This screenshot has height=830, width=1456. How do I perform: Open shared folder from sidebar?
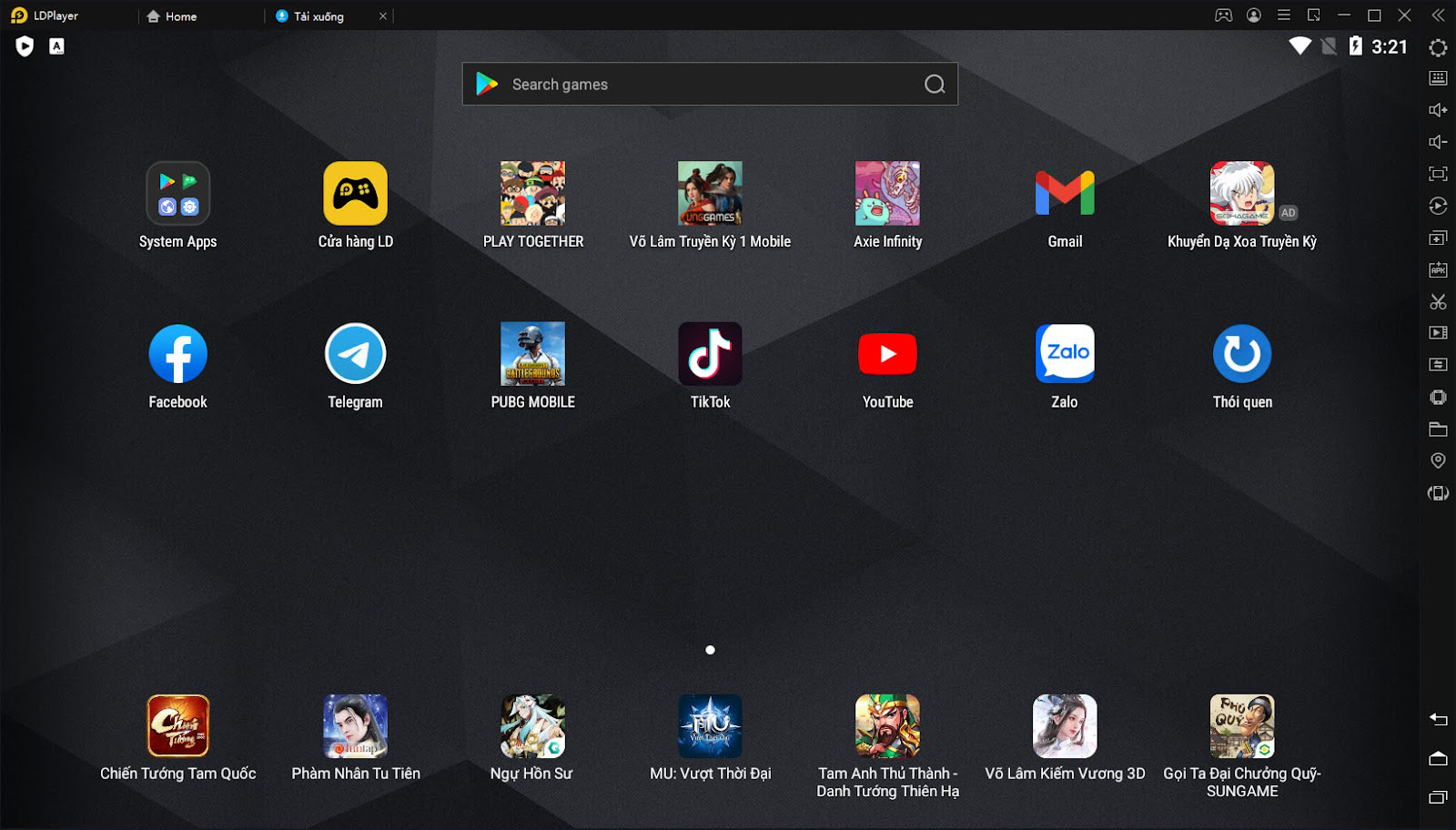pyautogui.click(x=1438, y=429)
